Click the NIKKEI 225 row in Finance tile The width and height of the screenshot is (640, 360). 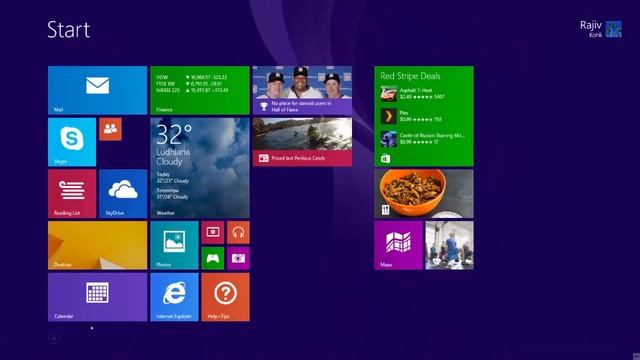point(192,90)
